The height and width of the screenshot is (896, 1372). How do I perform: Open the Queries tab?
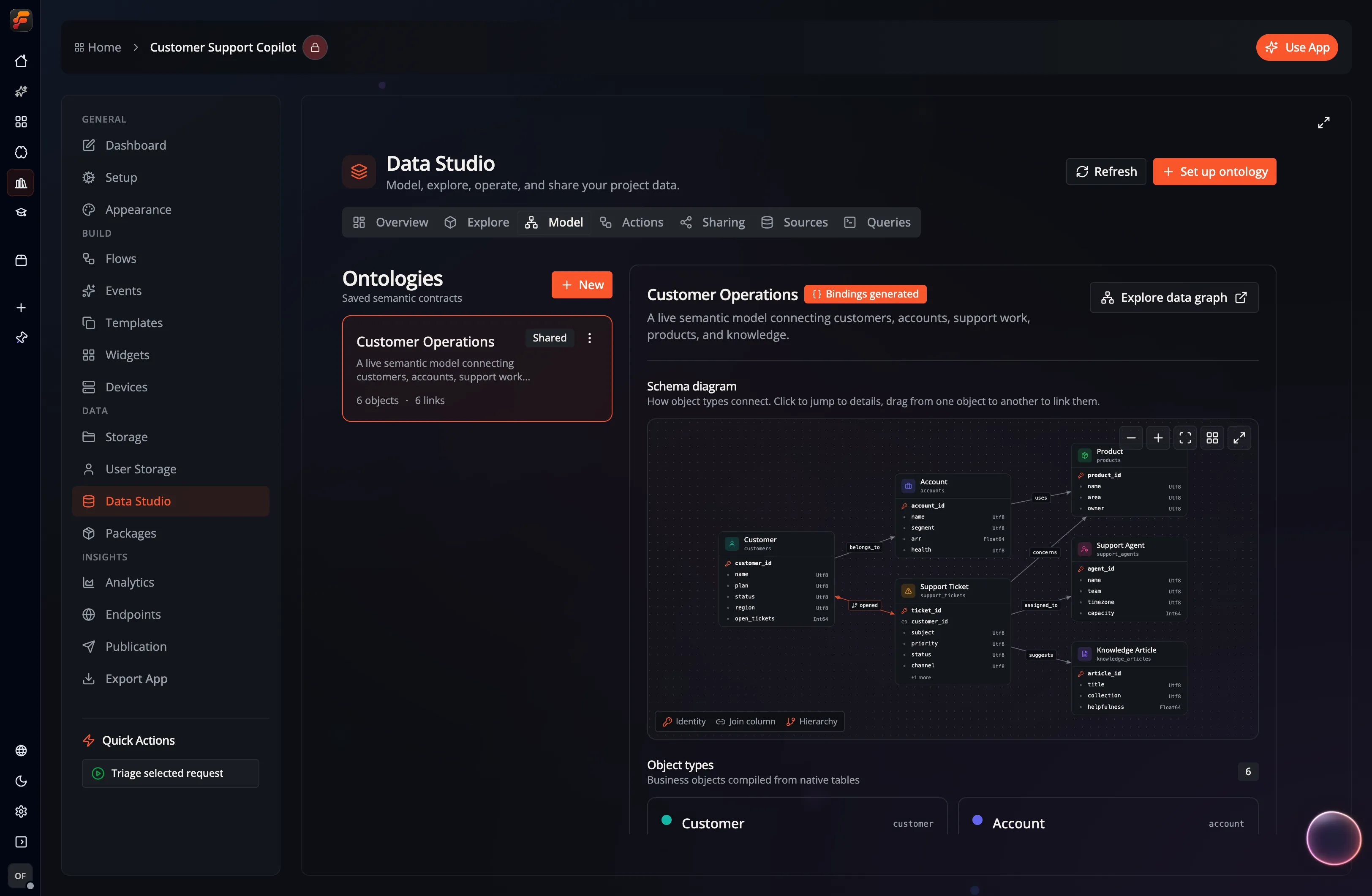(877, 222)
